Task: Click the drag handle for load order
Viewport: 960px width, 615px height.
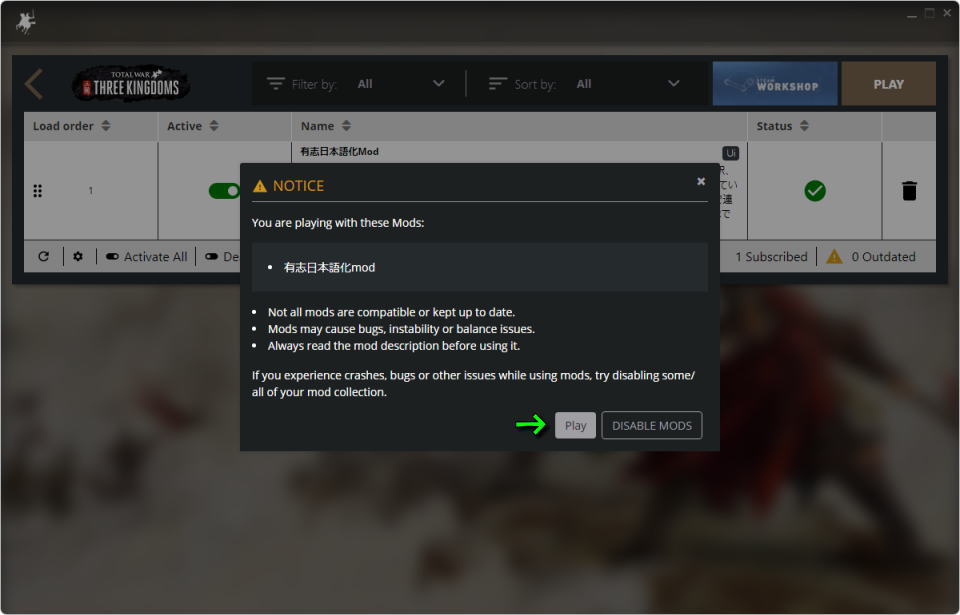Action: click(x=38, y=190)
